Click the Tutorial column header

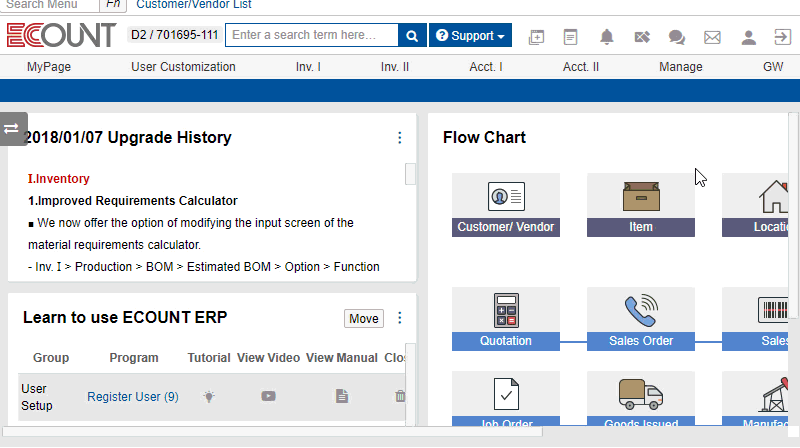click(x=209, y=358)
